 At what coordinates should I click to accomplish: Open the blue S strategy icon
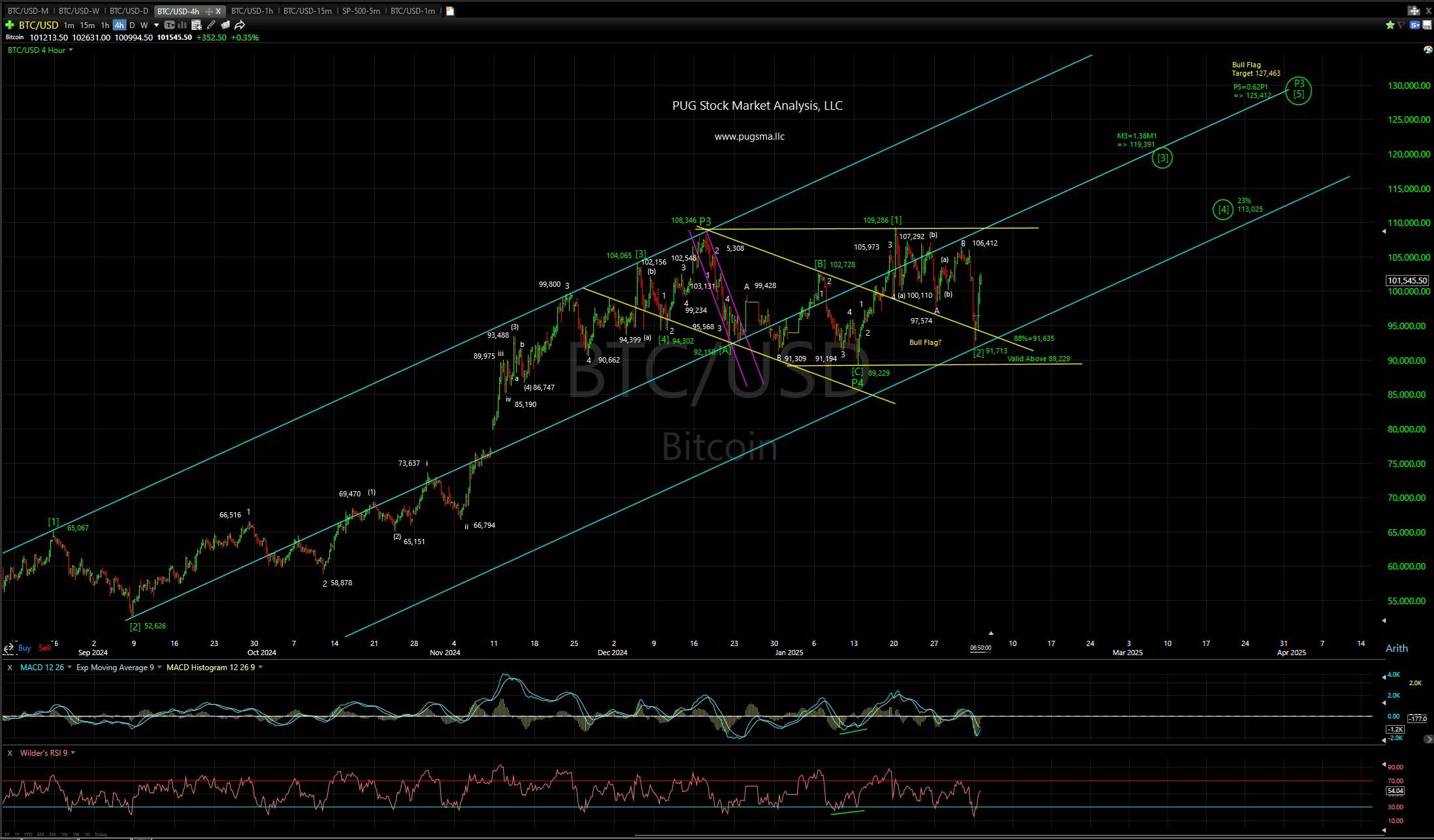click(1414, 25)
